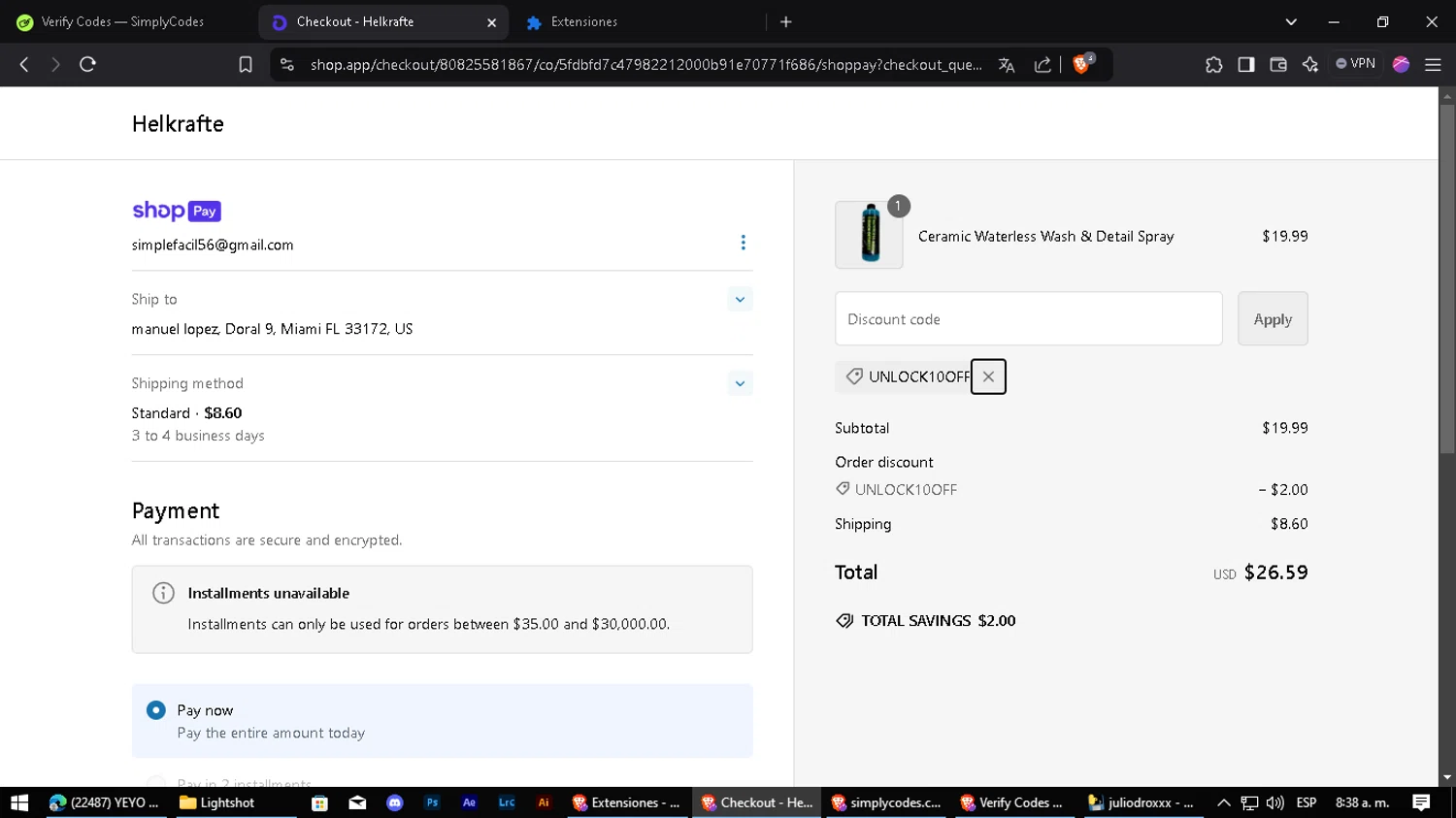Screen dimensions: 1456x818
Task: Click the Shop Pay logo
Action: pyautogui.click(x=177, y=211)
